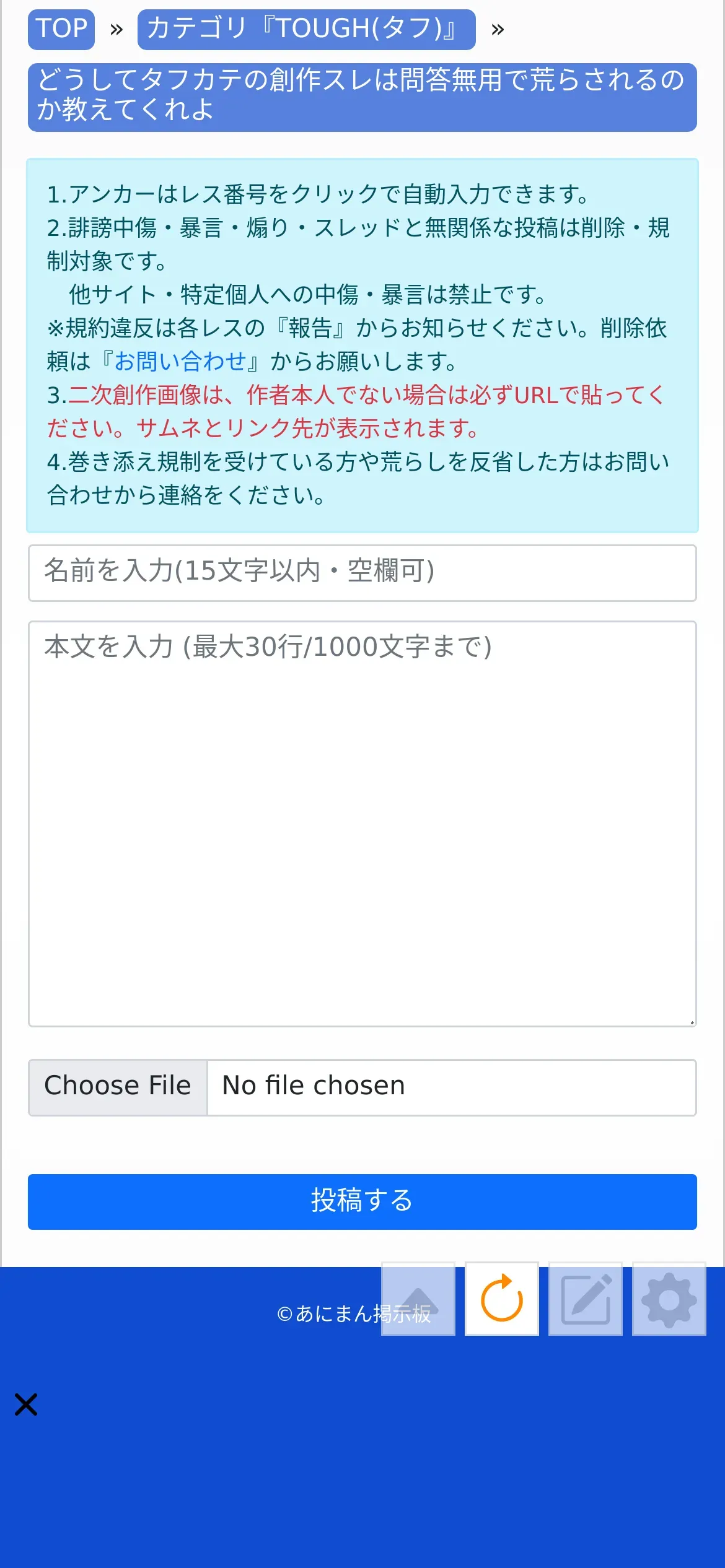Open the write-post pencil icon
Image resolution: width=725 pixels, height=1568 pixels.
click(586, 1299)
